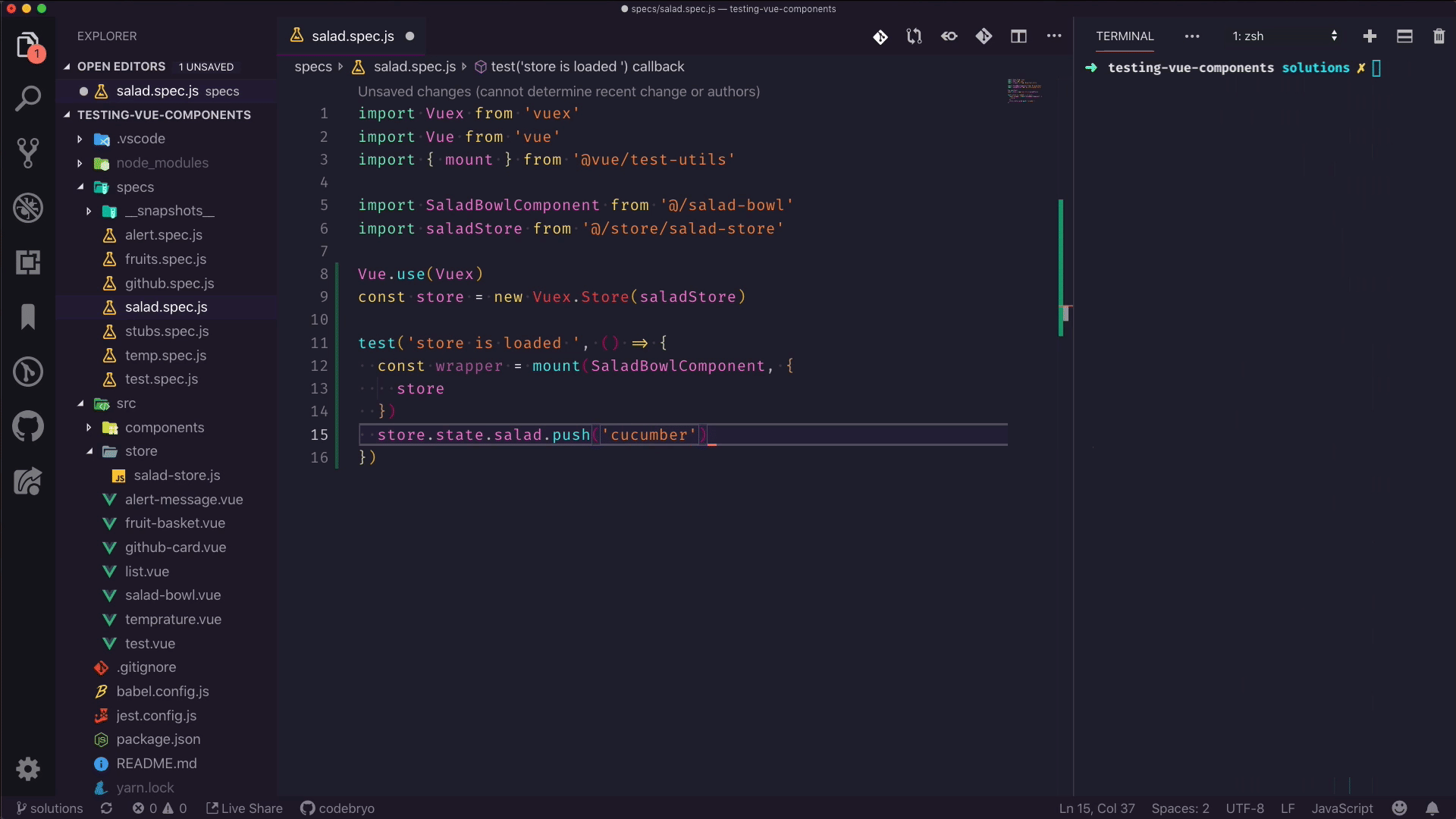Add a new terminal with plus icon

click(x=1370, y=36)
